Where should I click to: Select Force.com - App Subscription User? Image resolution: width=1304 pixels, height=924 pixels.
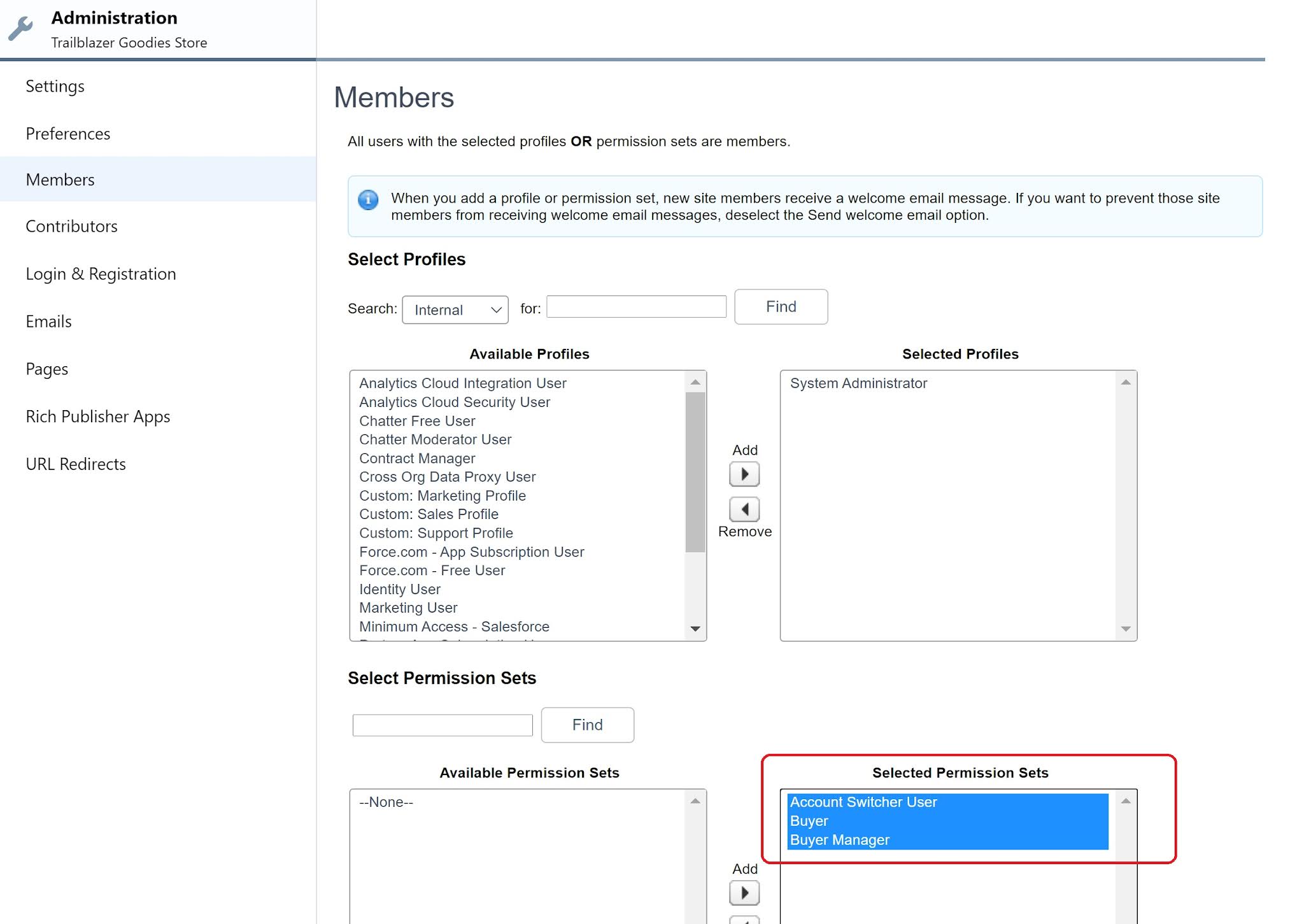point(471,552)
